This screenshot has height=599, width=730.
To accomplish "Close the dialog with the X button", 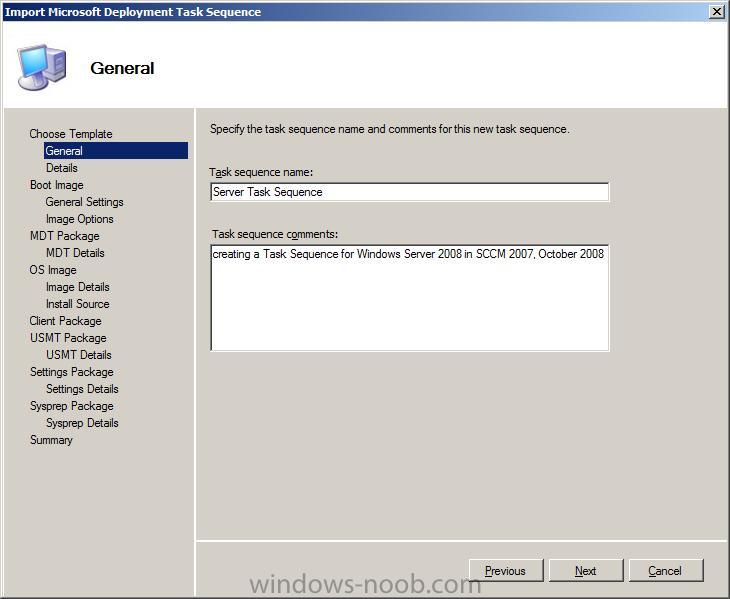I will [716, 12].
